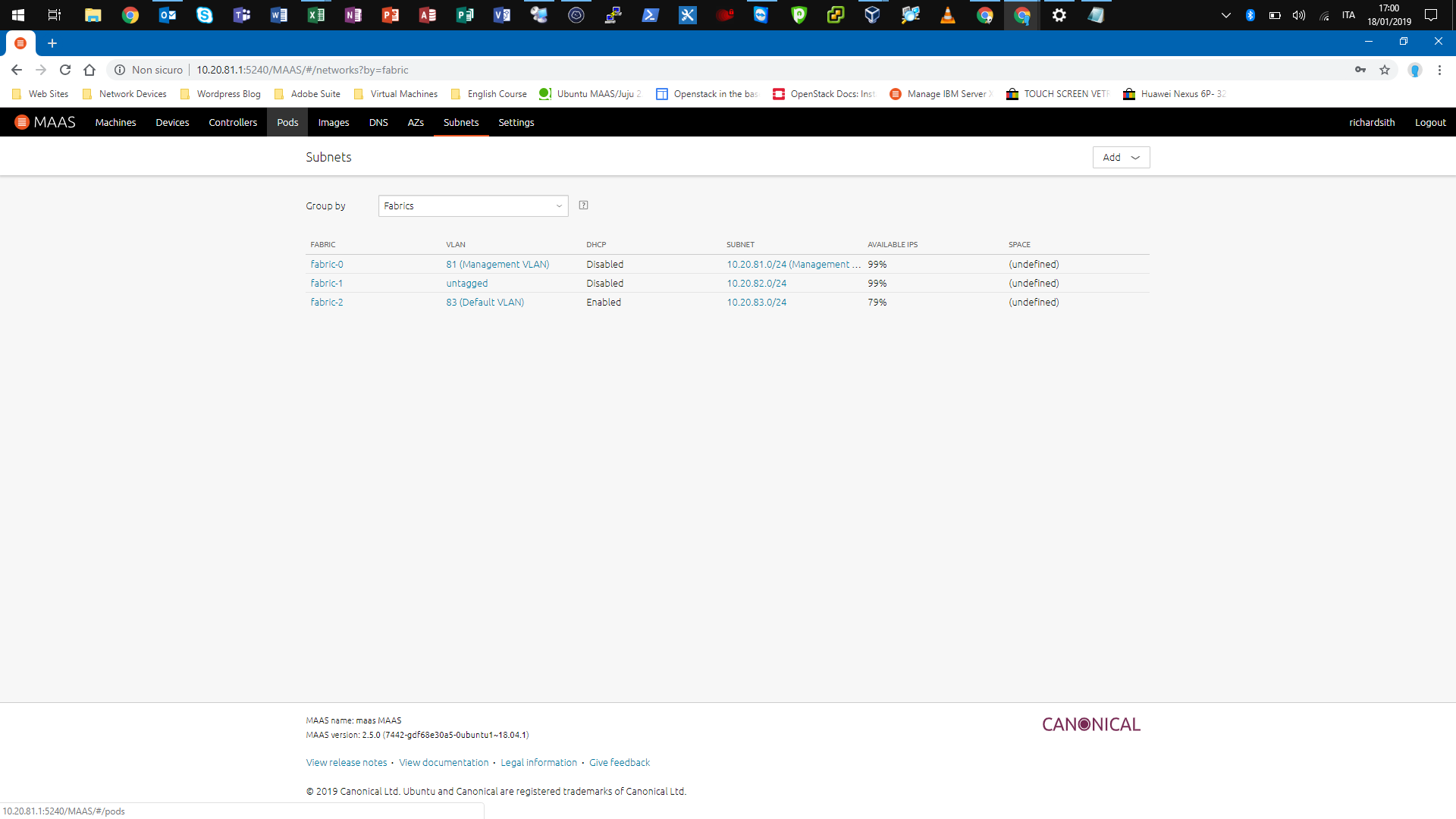Click the browser reload icon
The height and width of the screenshot is (819, 1456).
click(65, 70)
